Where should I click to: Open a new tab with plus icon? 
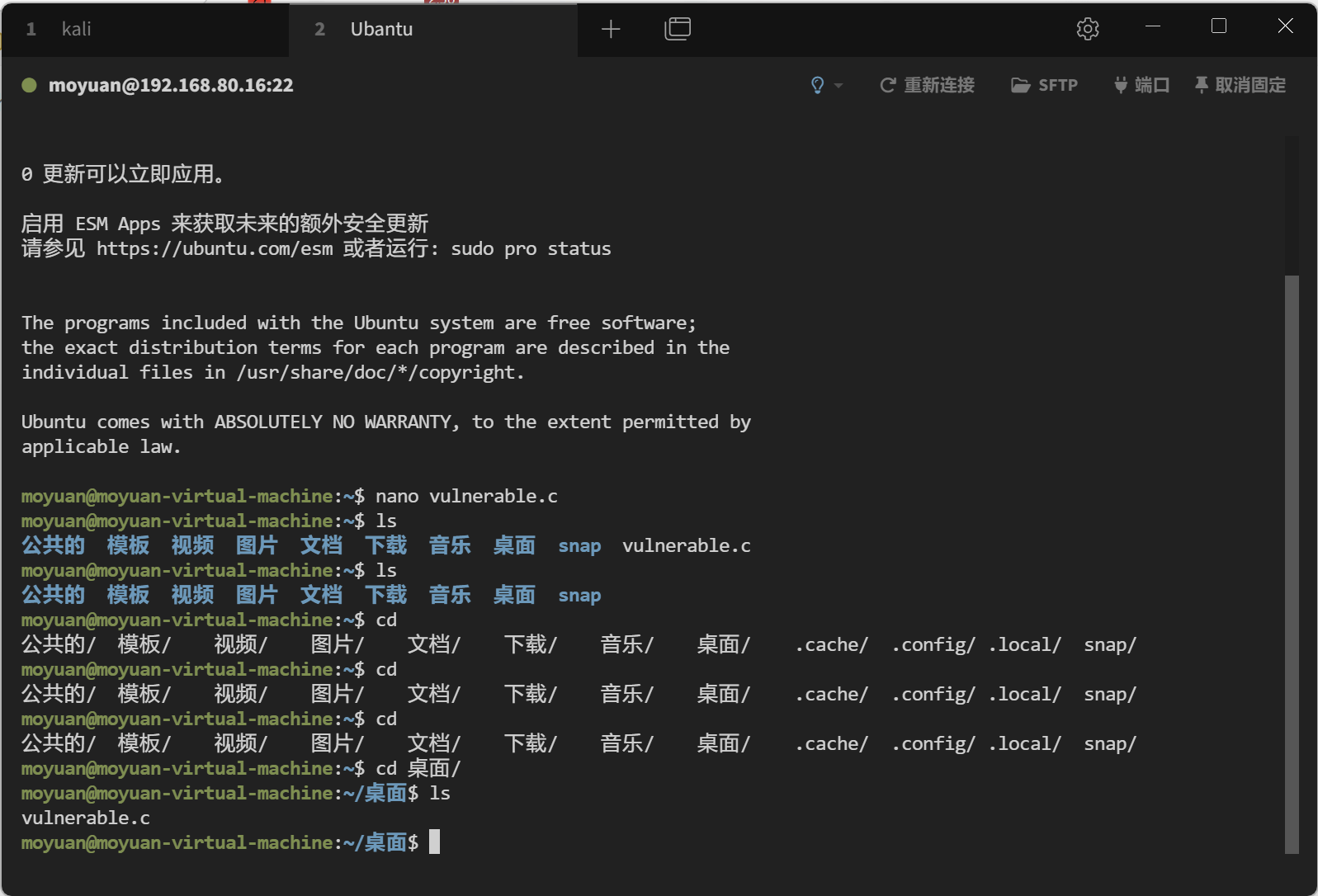[611, 30]
